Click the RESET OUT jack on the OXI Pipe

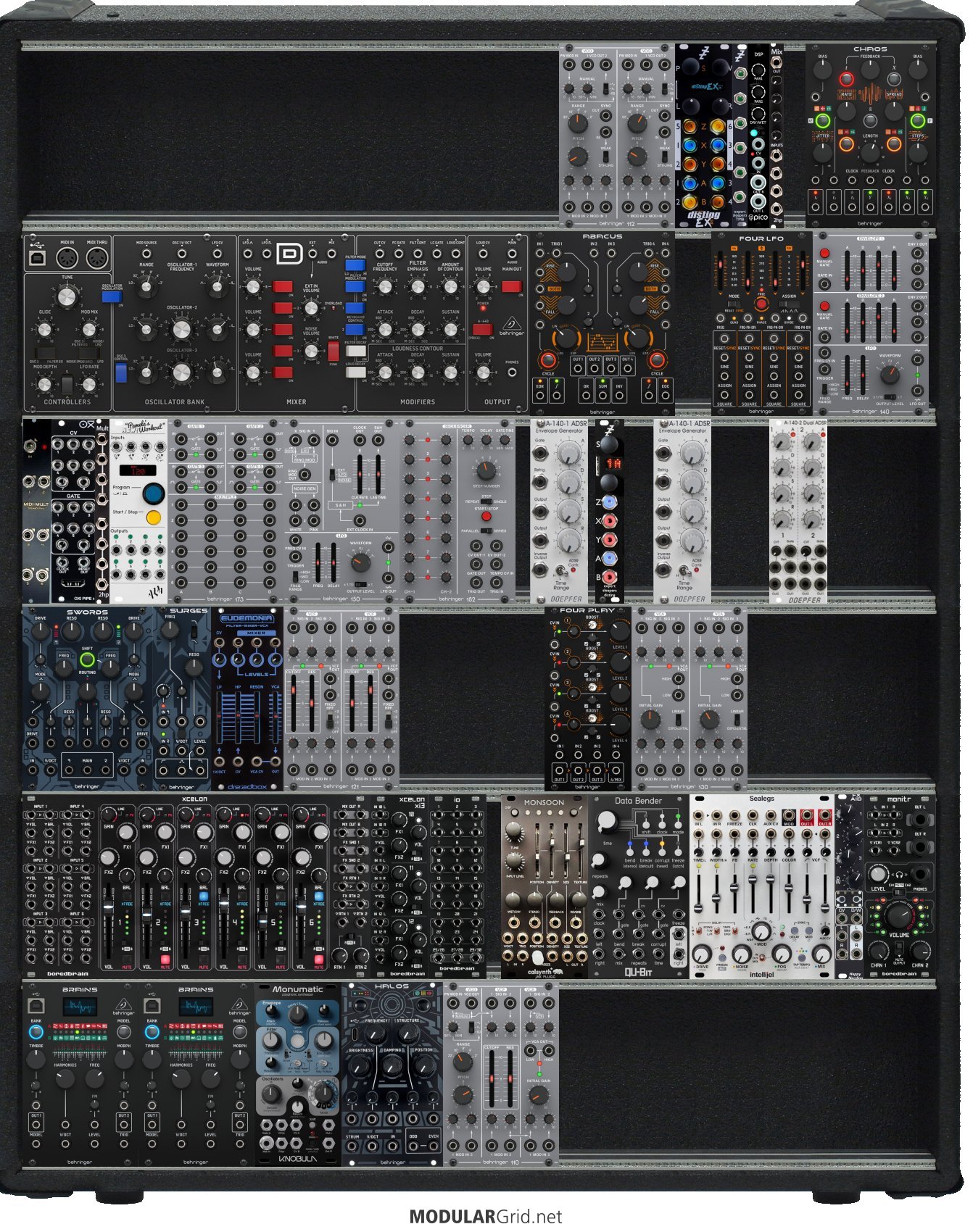click(x=84, y=561)
